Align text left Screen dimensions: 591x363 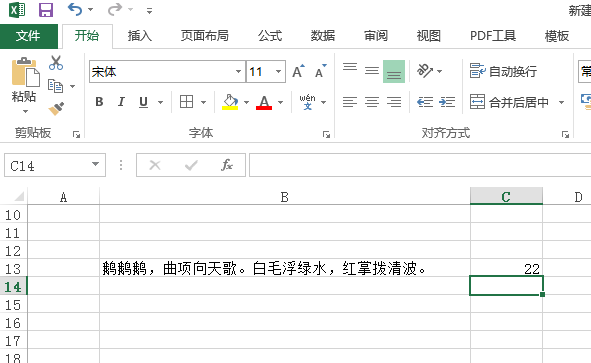click(350, 102)
